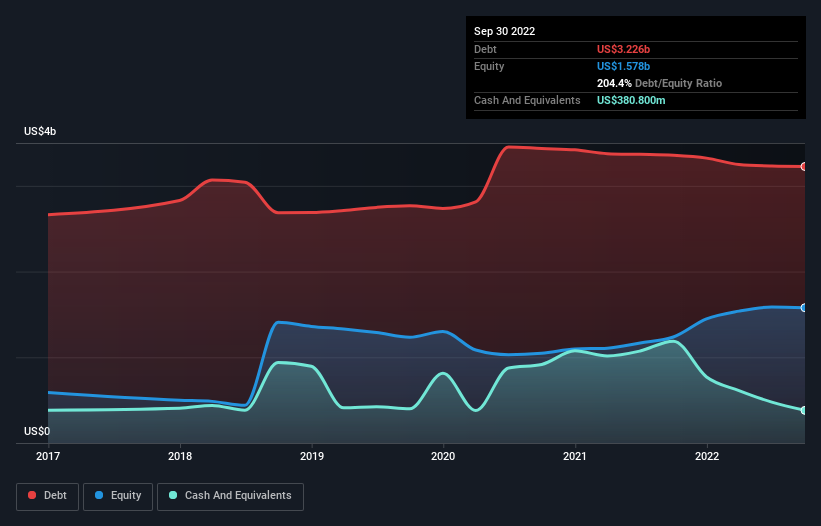Screen dimensions: 821x526
Task: Toggle the Debt legend button
Action: pos(48,496)
